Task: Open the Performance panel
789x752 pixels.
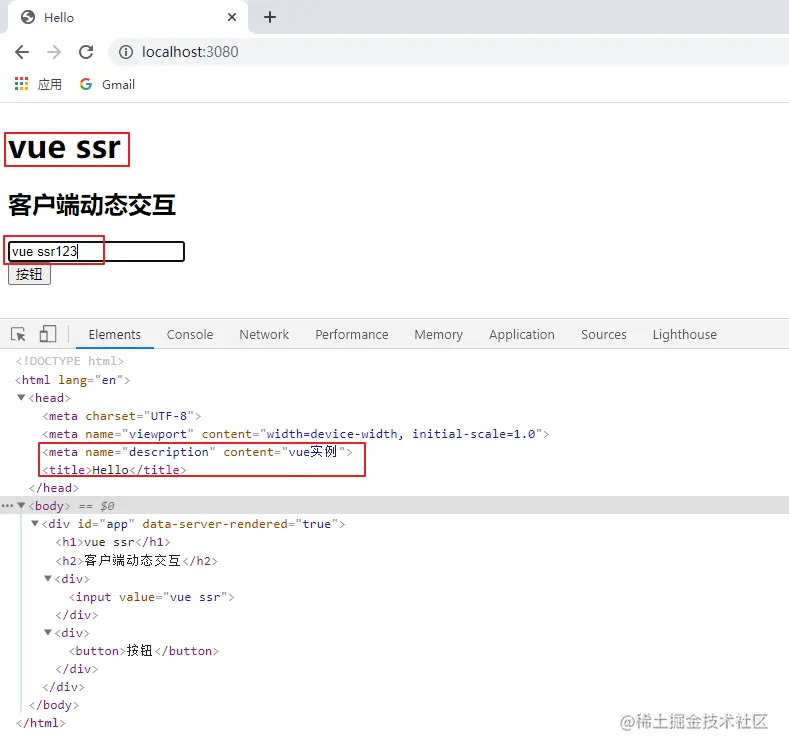Action: [x=352, y=335]
